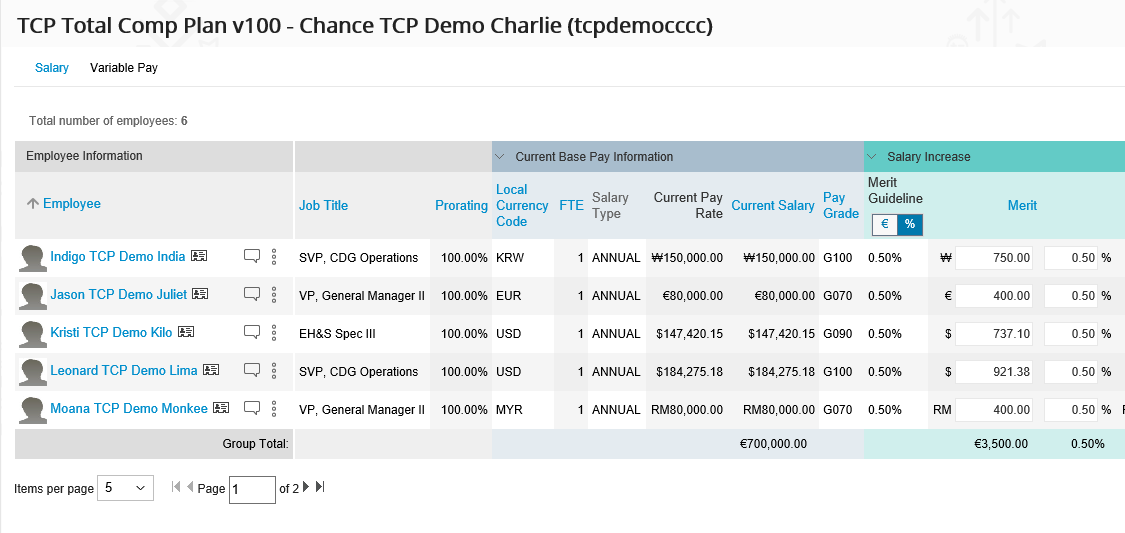Open comment icon for Moana TCP Demo Monkee

252,408
